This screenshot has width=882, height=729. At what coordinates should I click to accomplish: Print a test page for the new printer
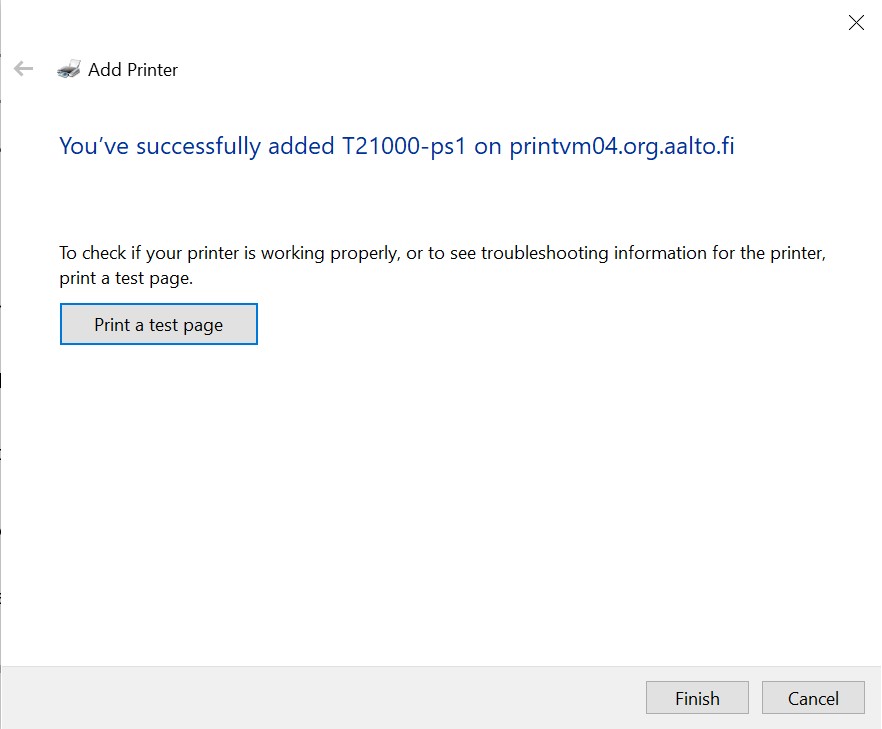point(159,324)
